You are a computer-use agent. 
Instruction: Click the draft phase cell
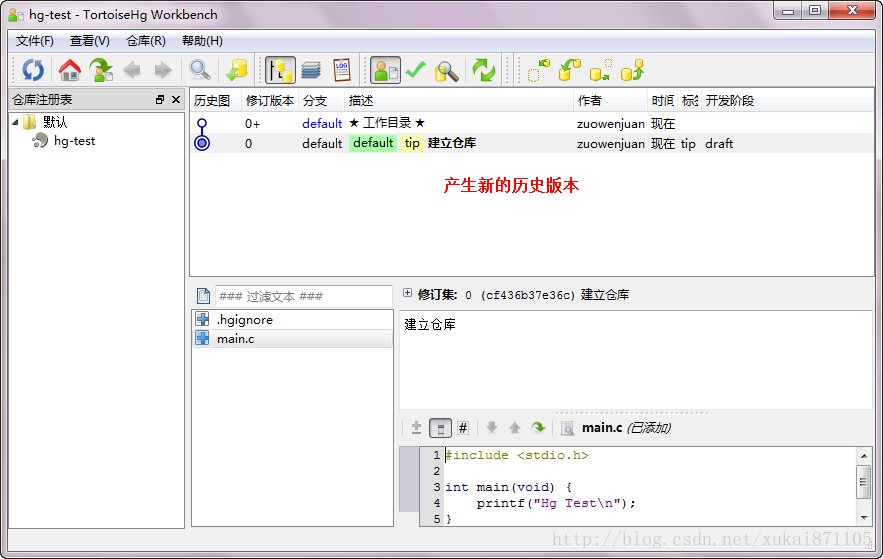pyautogui.click(x=719, y=144)
